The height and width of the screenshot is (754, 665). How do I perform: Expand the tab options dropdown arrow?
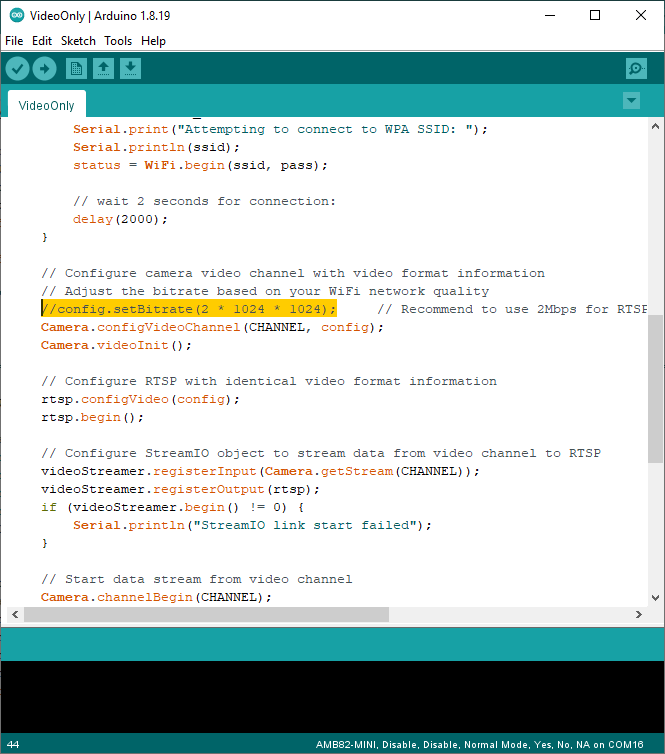(x=631, y=101)
